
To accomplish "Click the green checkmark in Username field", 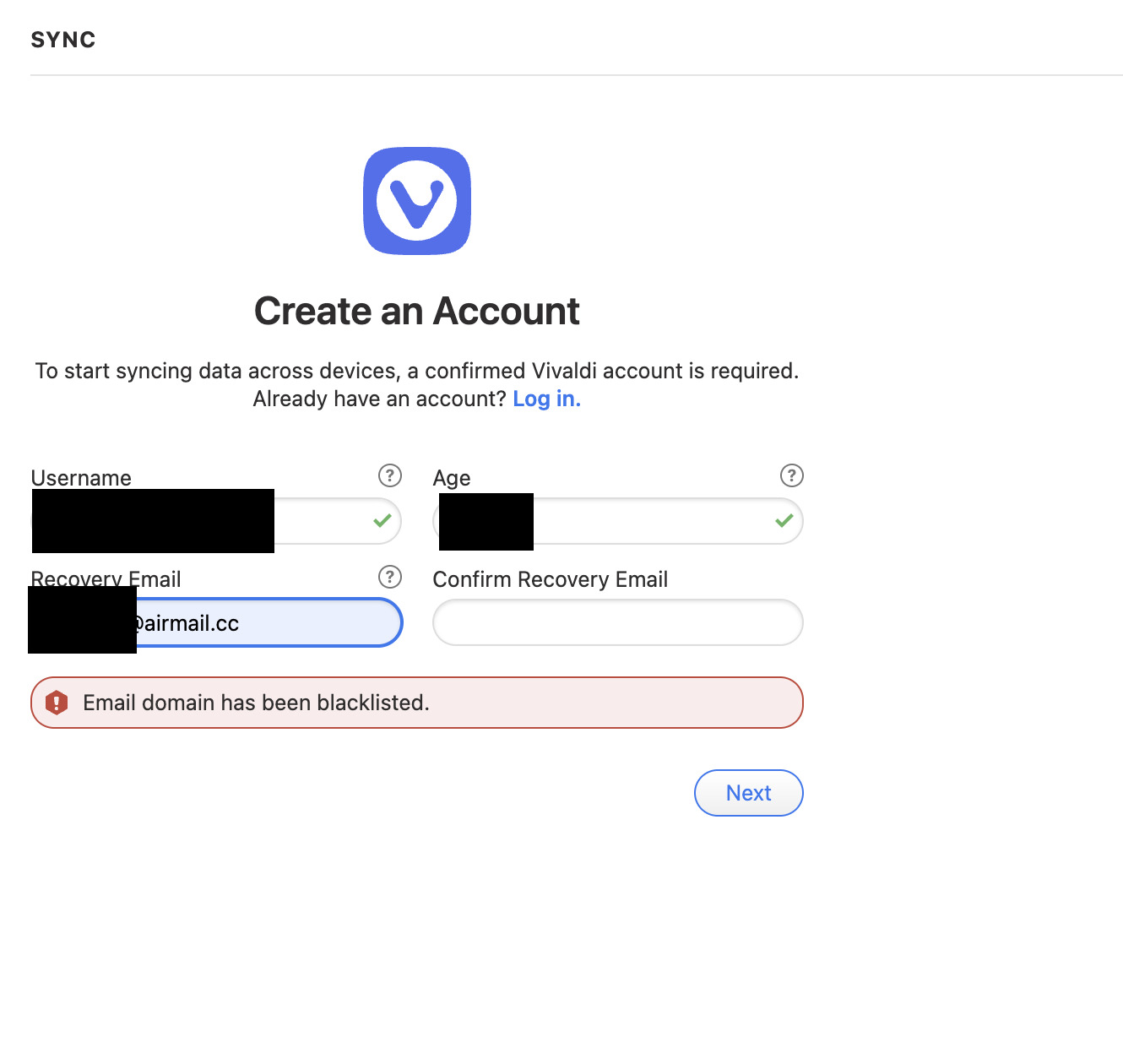I will [x=382, y=521].
